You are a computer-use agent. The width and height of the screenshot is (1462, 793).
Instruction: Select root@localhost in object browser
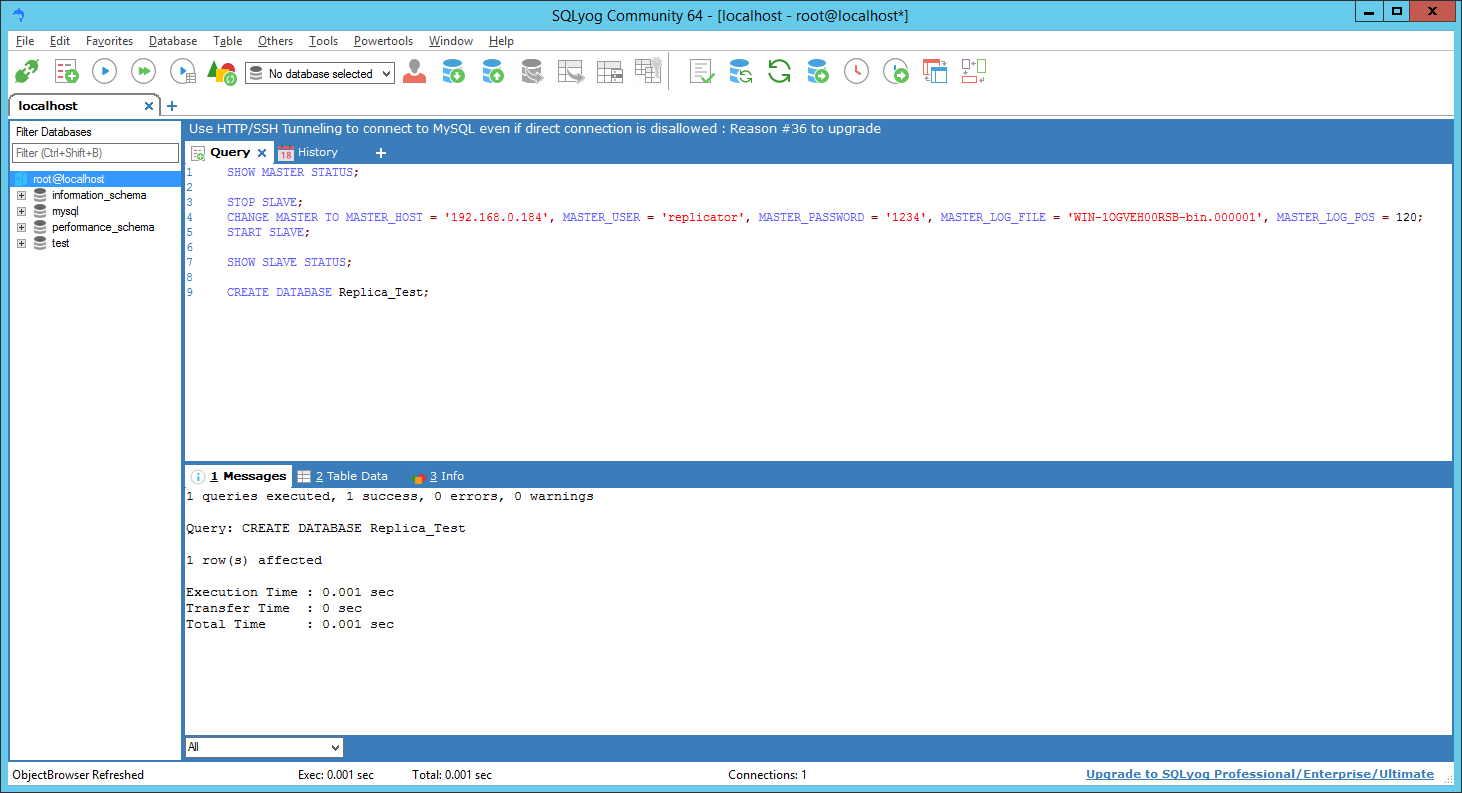[x=68, y=179]
